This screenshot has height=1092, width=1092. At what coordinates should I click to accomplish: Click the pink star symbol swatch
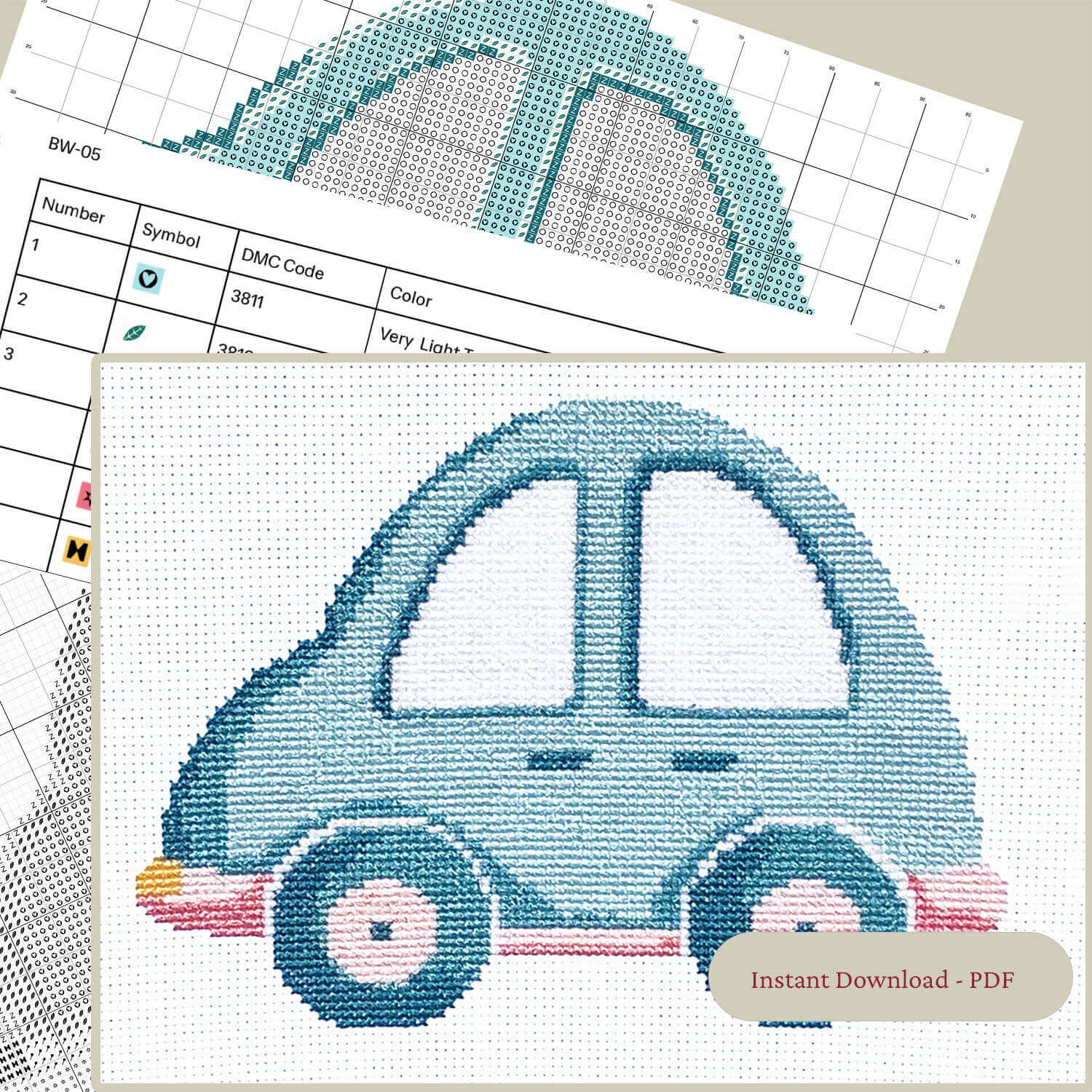click(x=86, y=496)
